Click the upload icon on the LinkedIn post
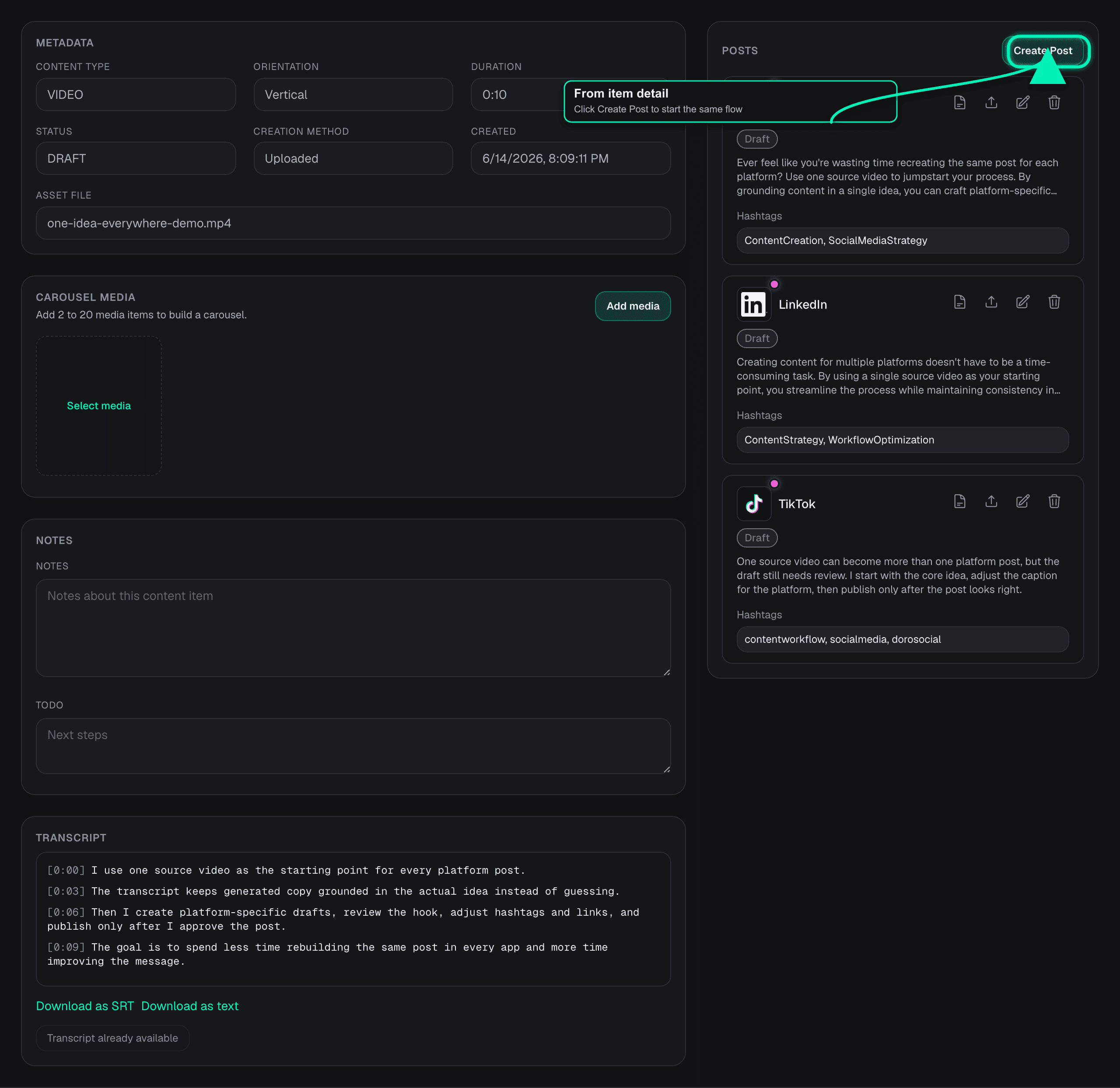 (x=991, y=302)
